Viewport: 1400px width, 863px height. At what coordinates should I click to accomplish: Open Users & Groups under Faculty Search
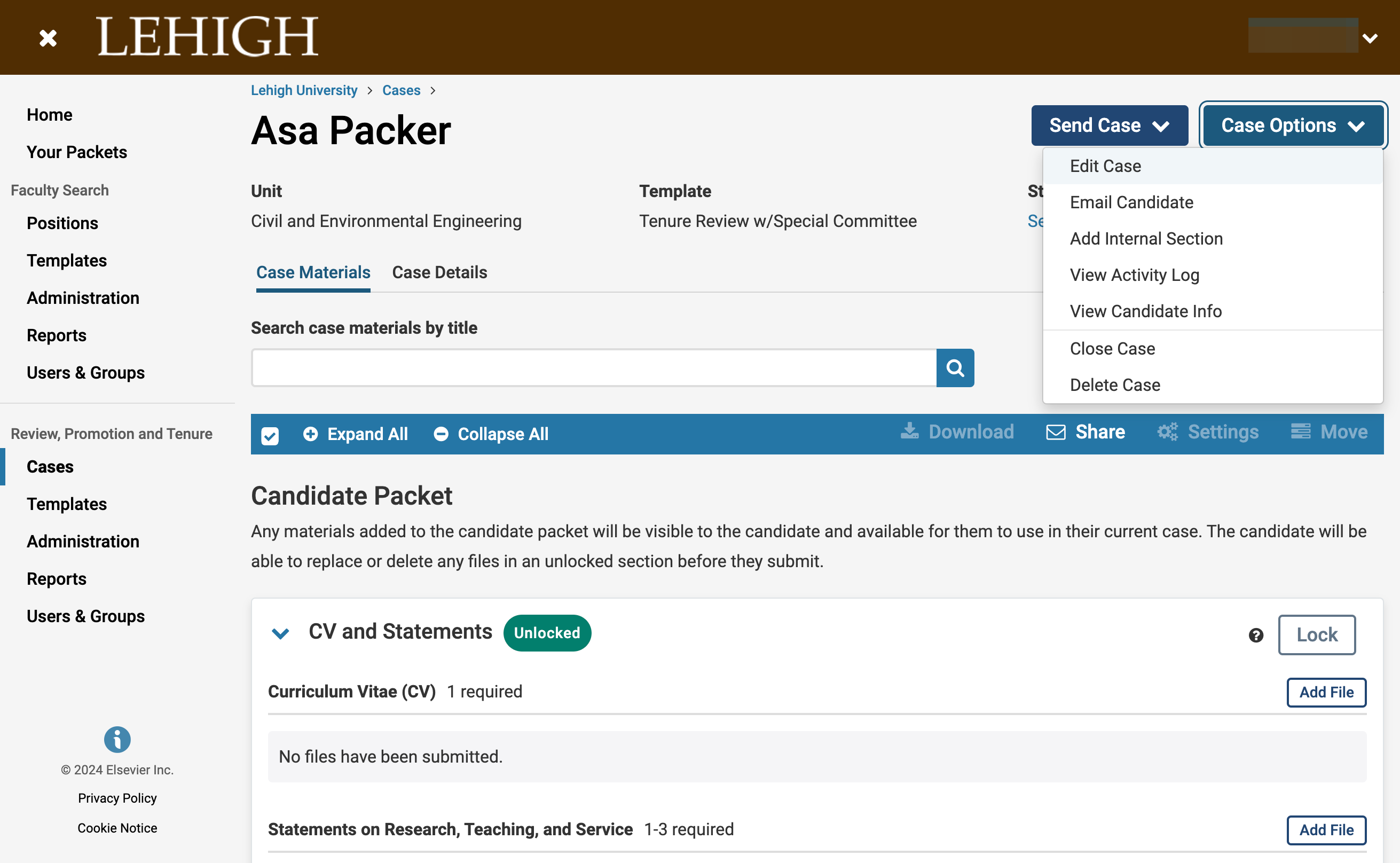point(85,373)
